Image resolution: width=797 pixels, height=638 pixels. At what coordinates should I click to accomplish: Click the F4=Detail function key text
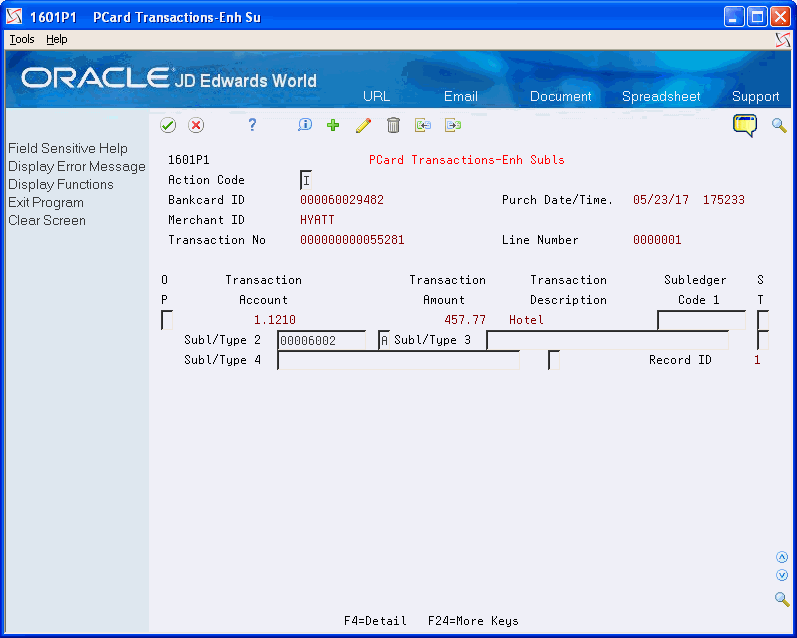pos(375,621)
